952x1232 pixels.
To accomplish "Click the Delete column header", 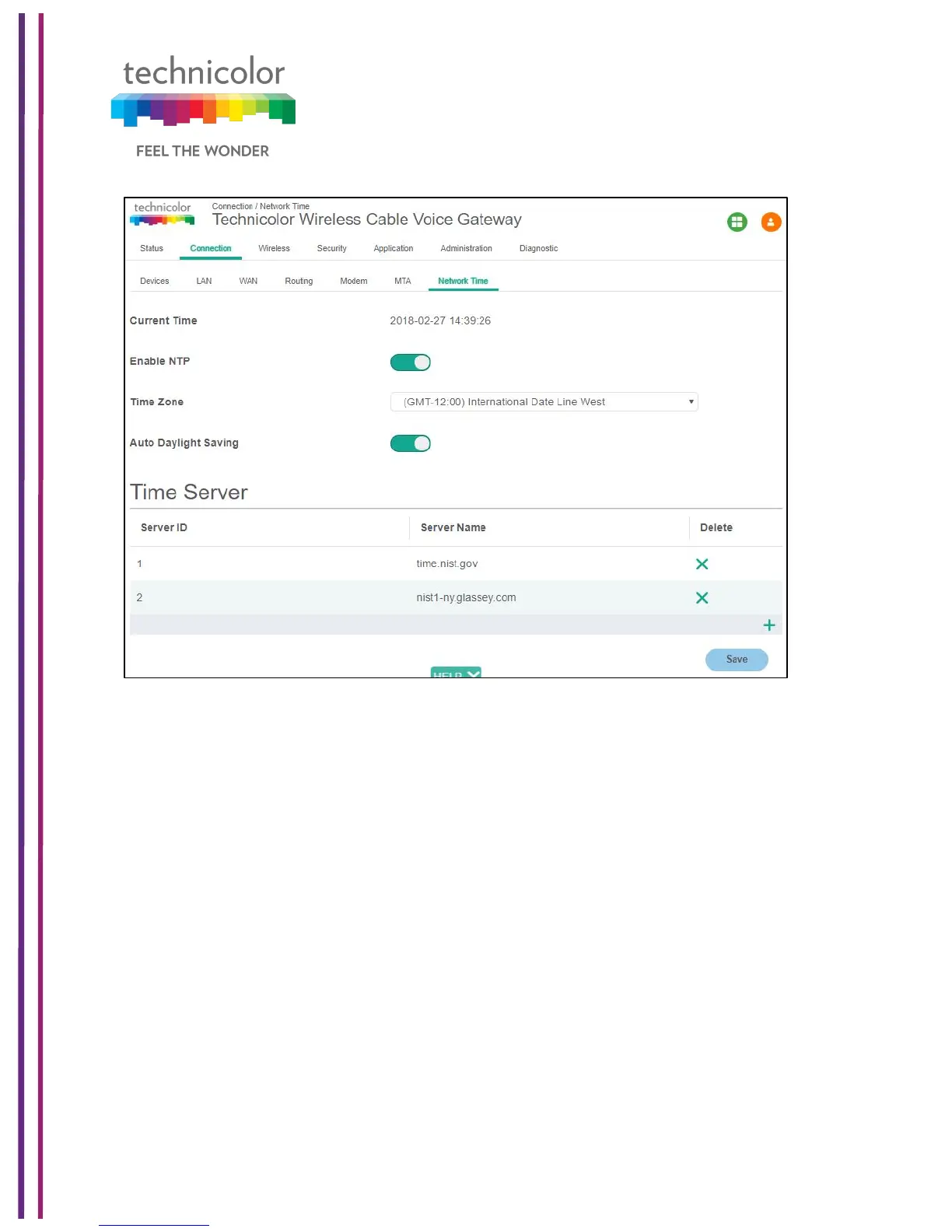I will click(716, 527).
